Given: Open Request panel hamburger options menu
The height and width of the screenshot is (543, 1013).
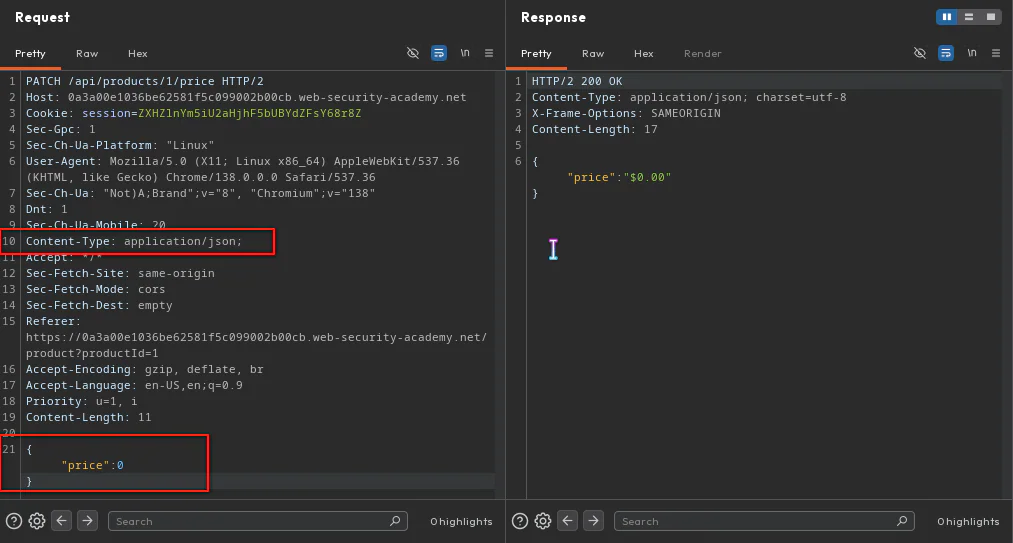Looking at the screenshot, I should pyautogui.click(x=489, y=53).
